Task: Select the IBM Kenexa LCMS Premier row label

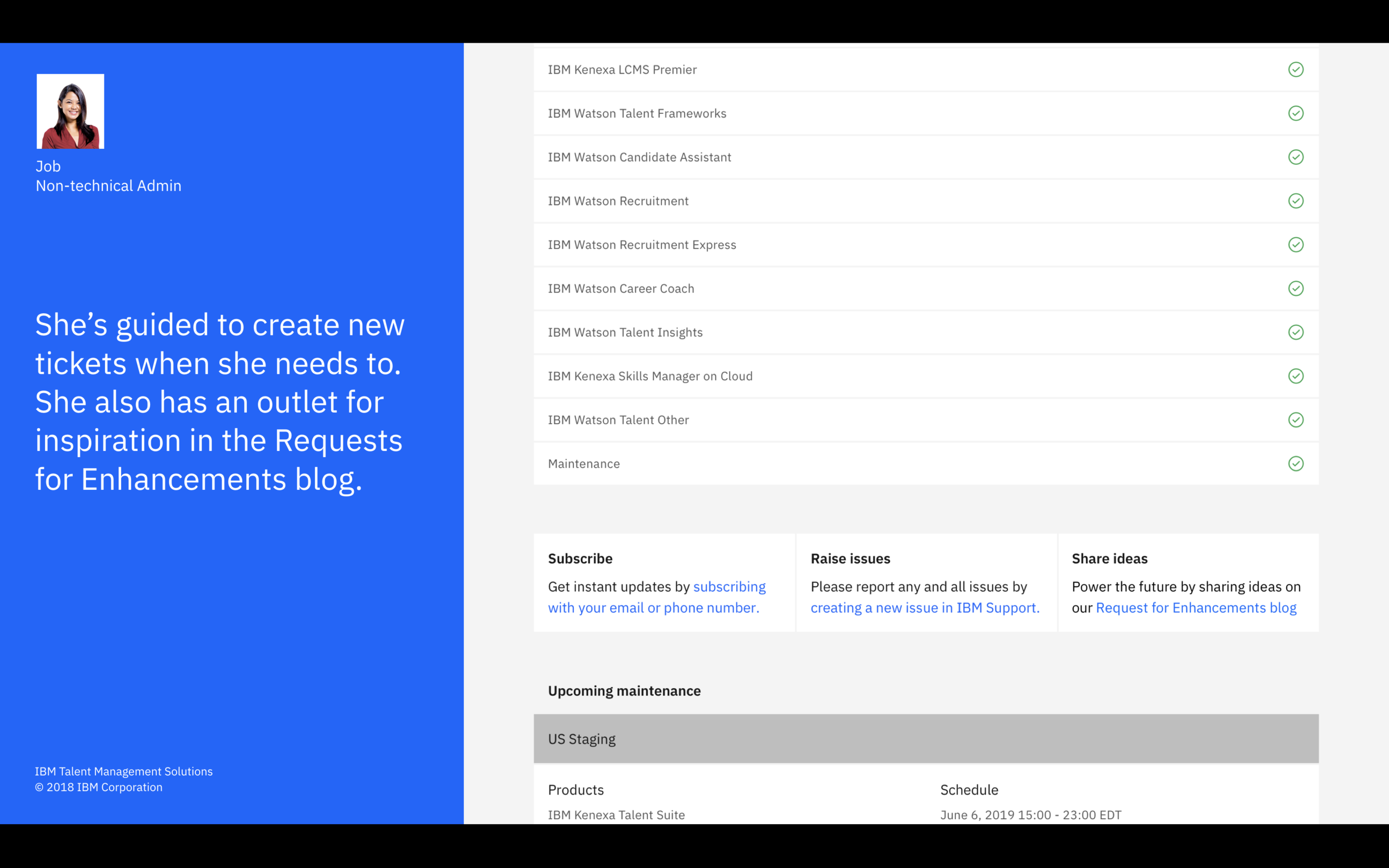Action: click(622, 69)
